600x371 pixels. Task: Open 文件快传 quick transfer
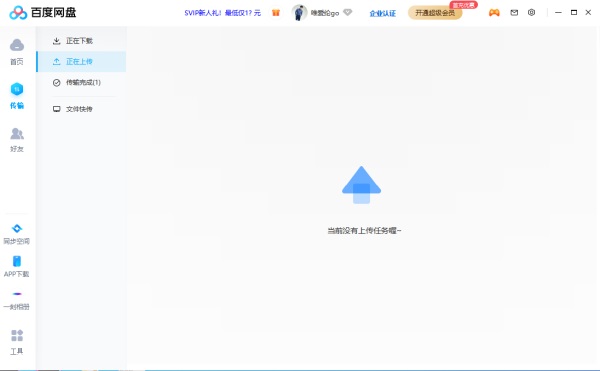81,109
